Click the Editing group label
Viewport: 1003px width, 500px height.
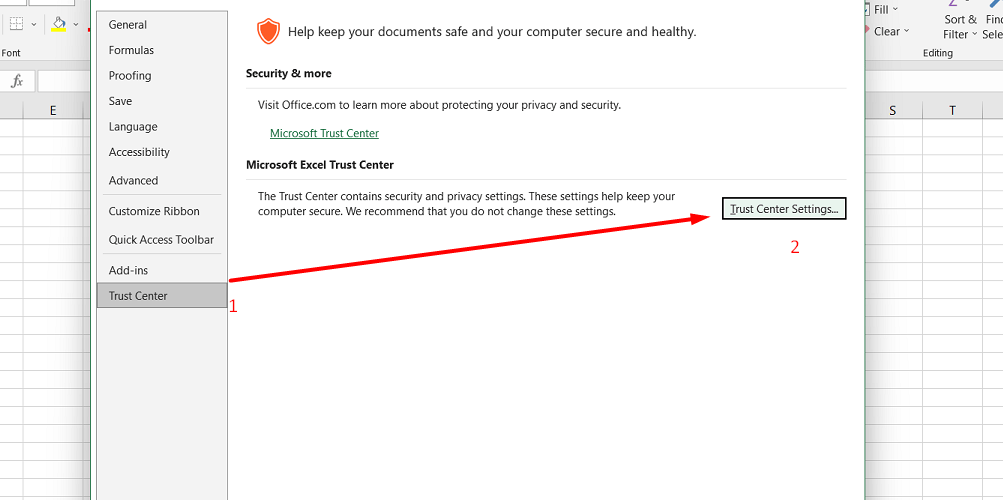pos(938,53)
